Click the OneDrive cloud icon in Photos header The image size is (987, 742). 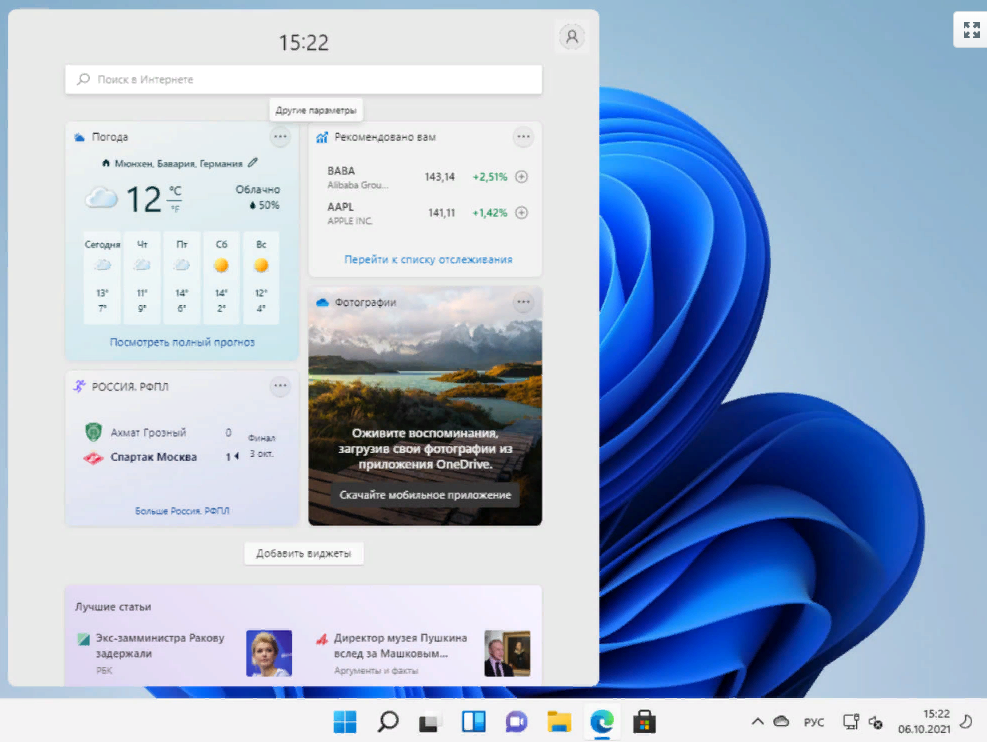322,303
